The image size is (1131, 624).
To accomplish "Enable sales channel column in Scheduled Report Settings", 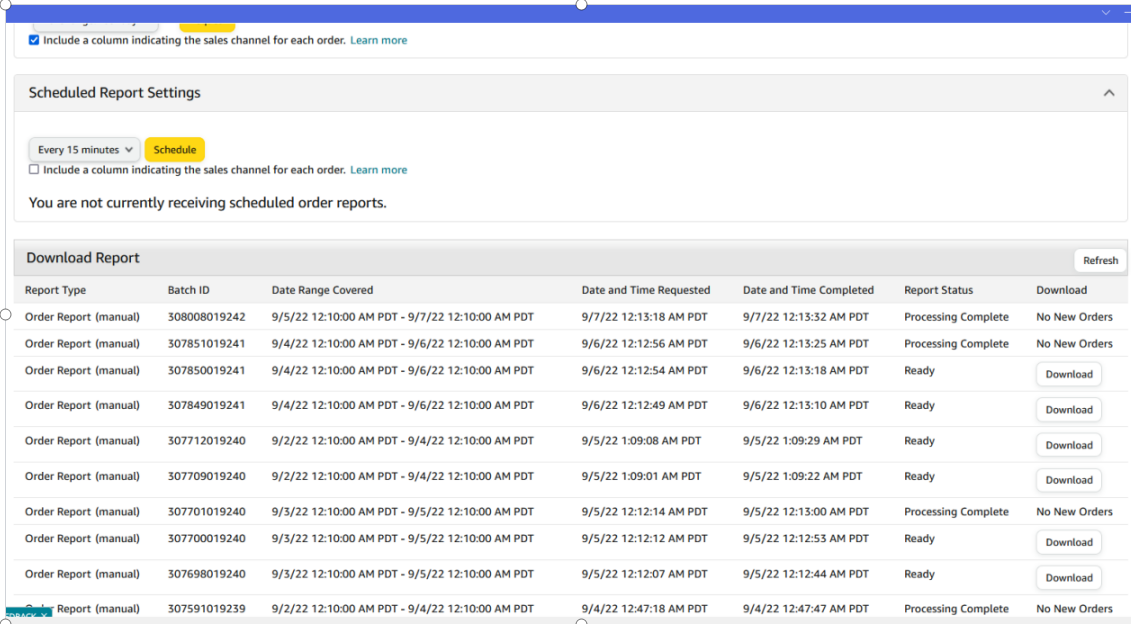I will point(34,169).
